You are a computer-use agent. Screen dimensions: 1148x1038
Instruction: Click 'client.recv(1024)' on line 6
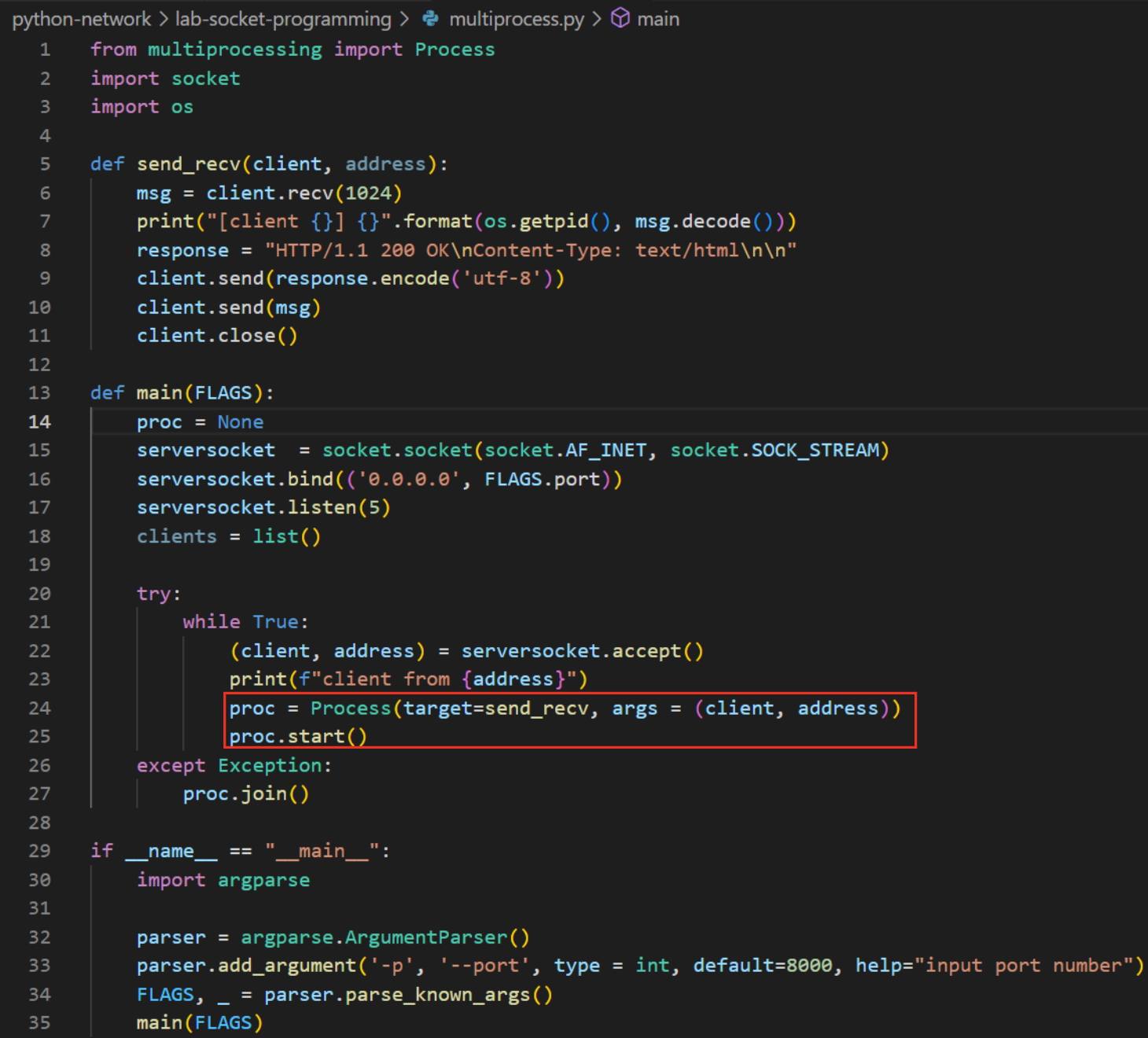click(304, 193)
